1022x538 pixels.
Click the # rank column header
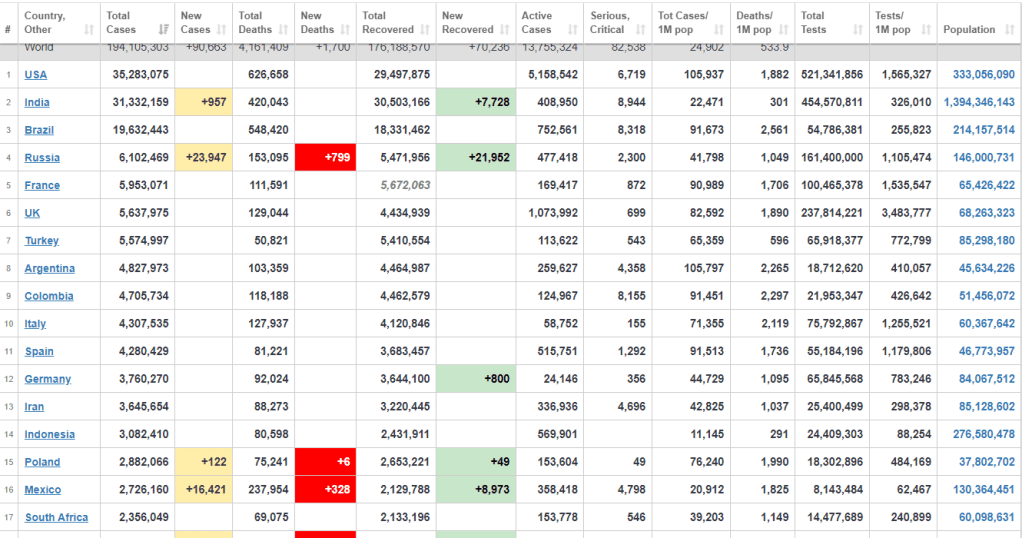[8, 30]
